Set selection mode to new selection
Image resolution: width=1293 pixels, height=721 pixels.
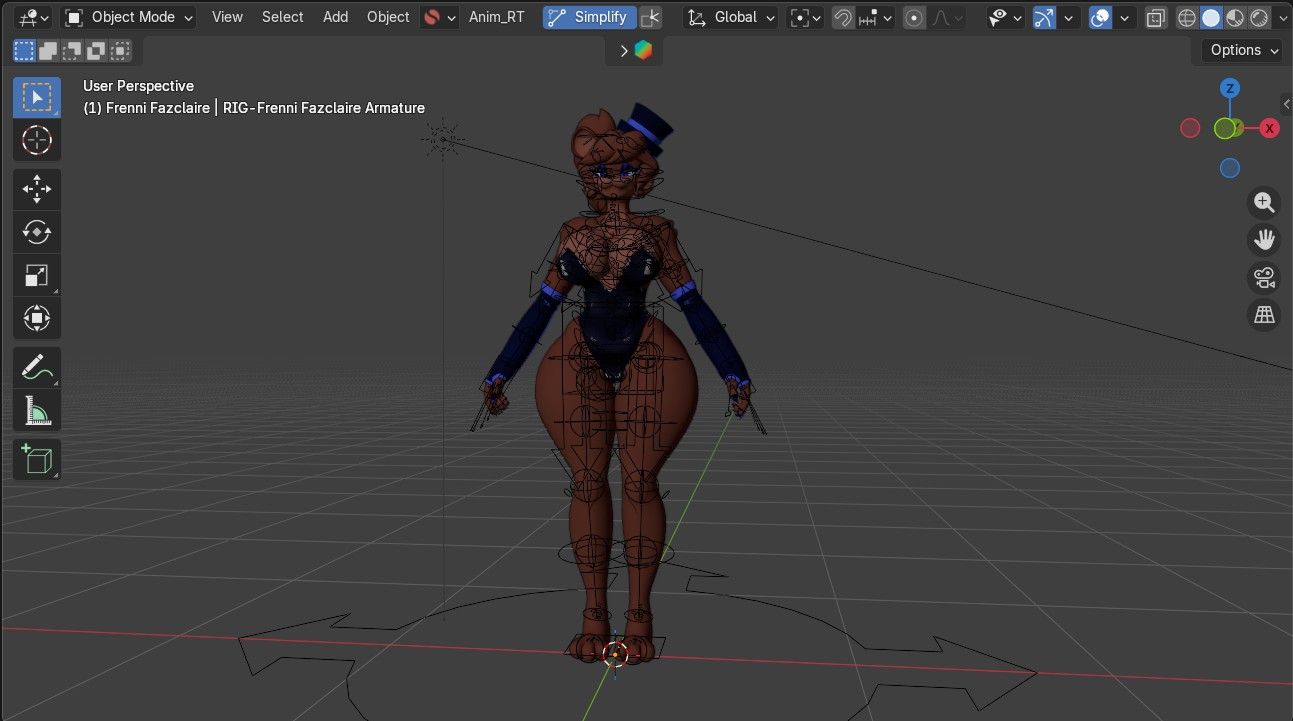[24, 50]
